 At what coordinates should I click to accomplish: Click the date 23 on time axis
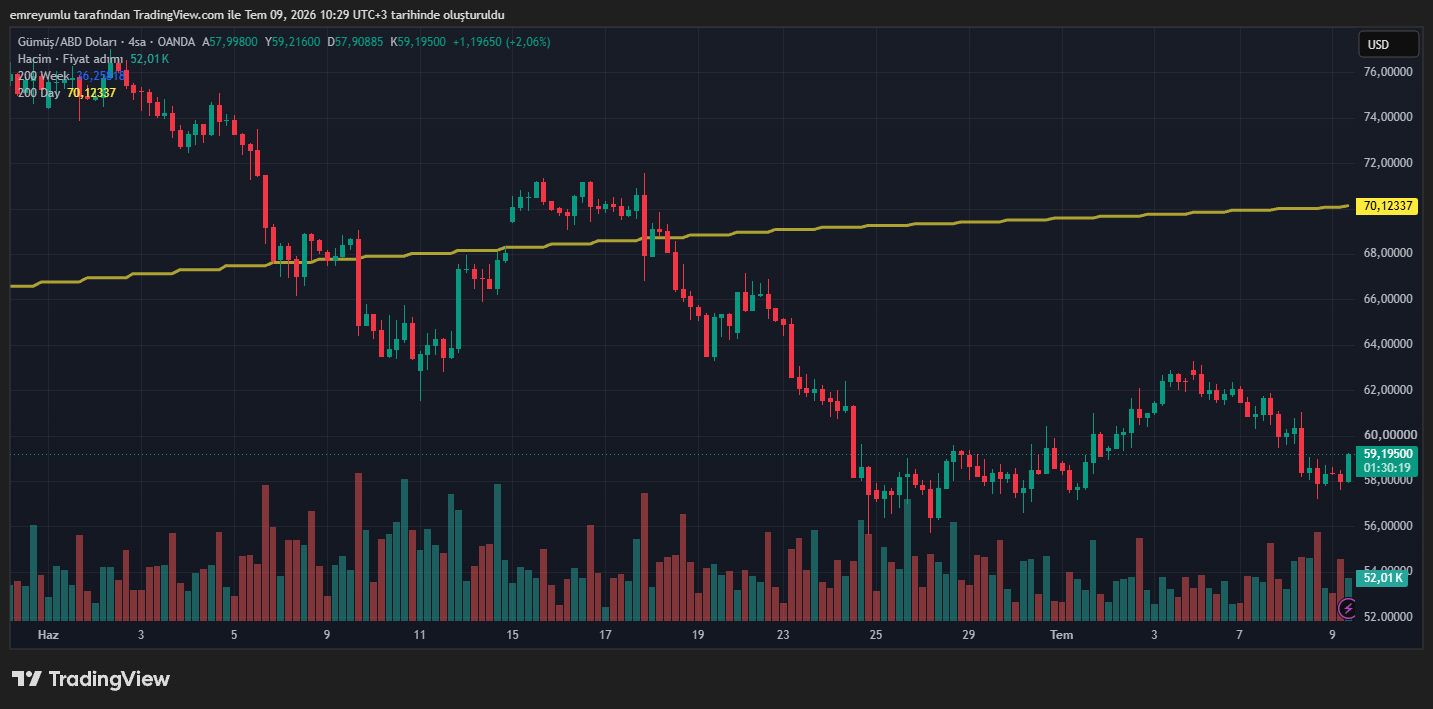tap(783, 635)
